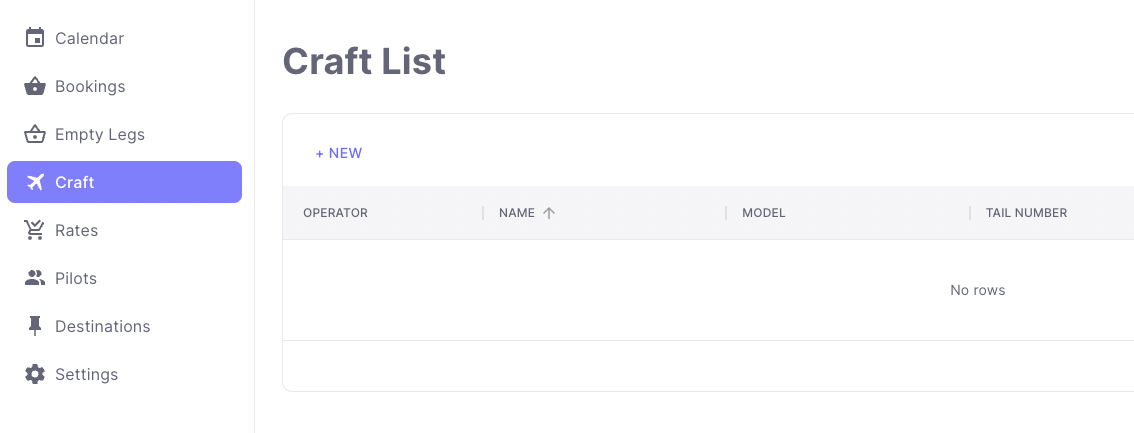The image size is (1134, 433).
Task: Sort by the Operator column header
Action: click(335, 213)
